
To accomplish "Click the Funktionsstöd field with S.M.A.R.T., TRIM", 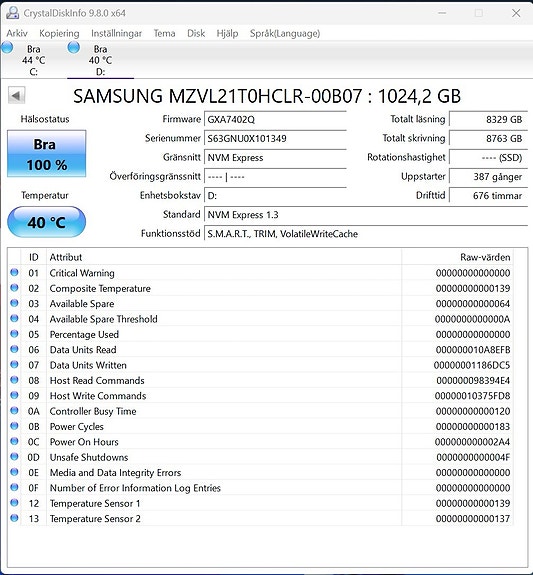I will pyautogui.click(x=366, y=234).
